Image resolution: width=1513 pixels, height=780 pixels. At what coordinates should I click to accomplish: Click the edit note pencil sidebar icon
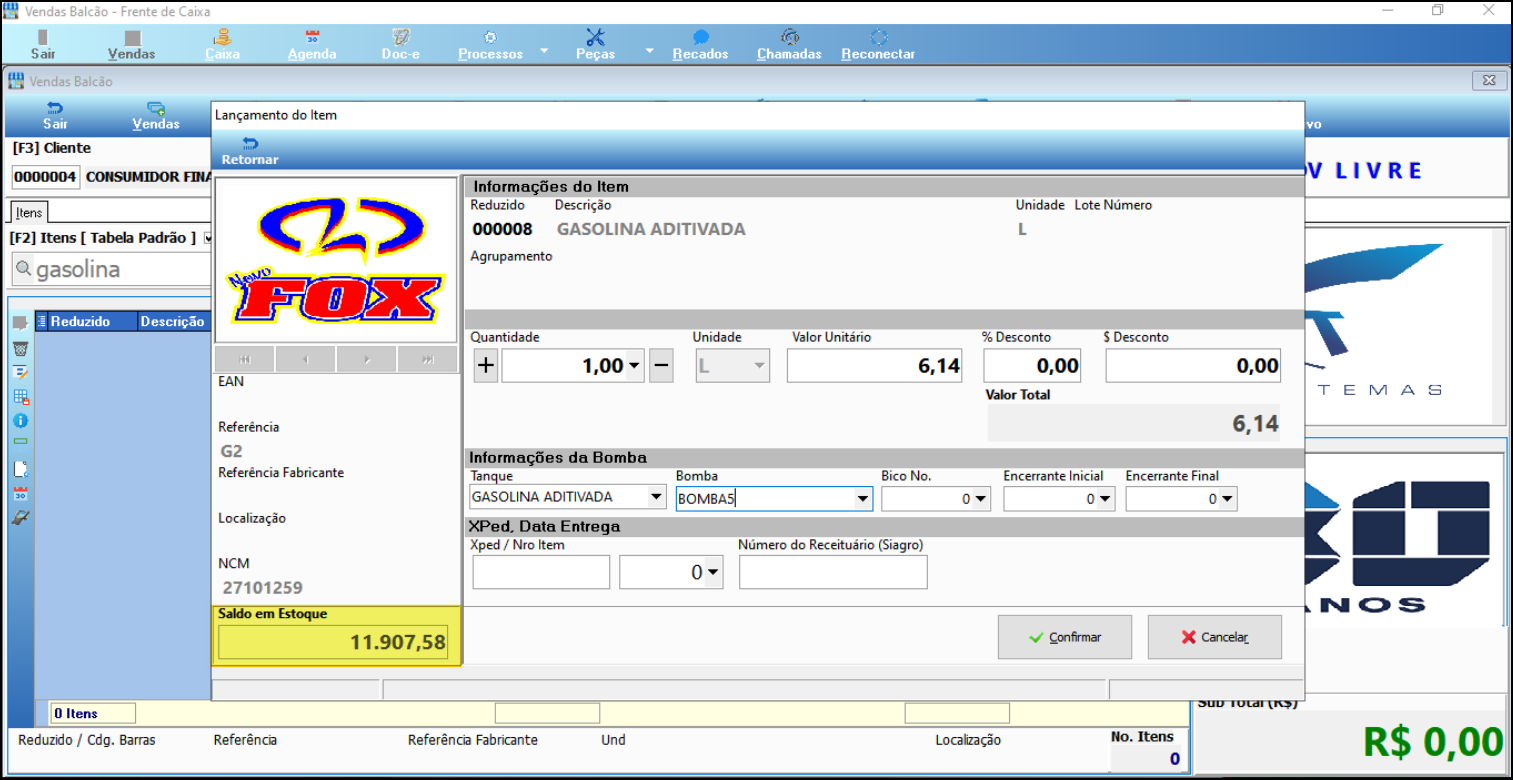pos(20,372)
